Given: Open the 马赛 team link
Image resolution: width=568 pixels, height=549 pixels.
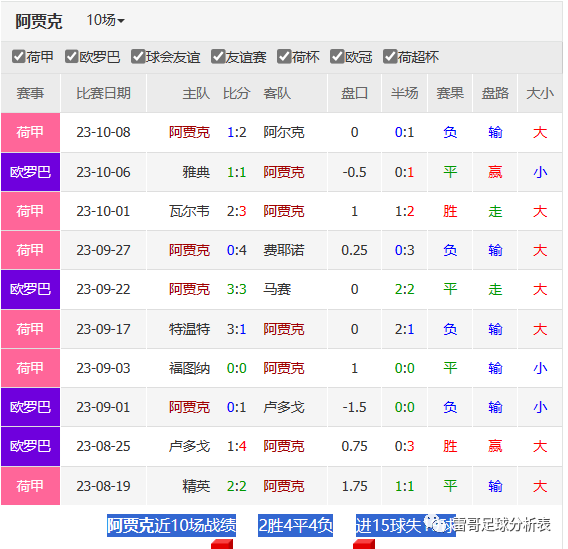Looking at the screenshot, I should point(277,289).
